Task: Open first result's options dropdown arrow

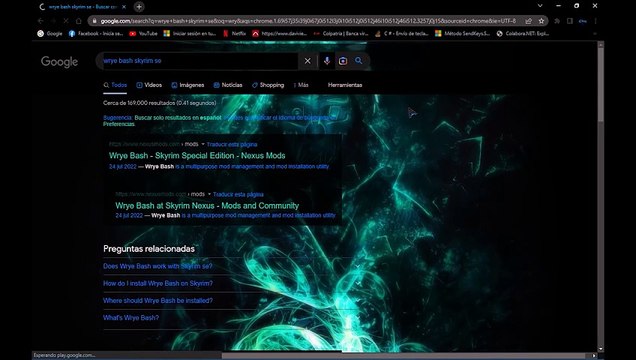Action: (203, 144)
